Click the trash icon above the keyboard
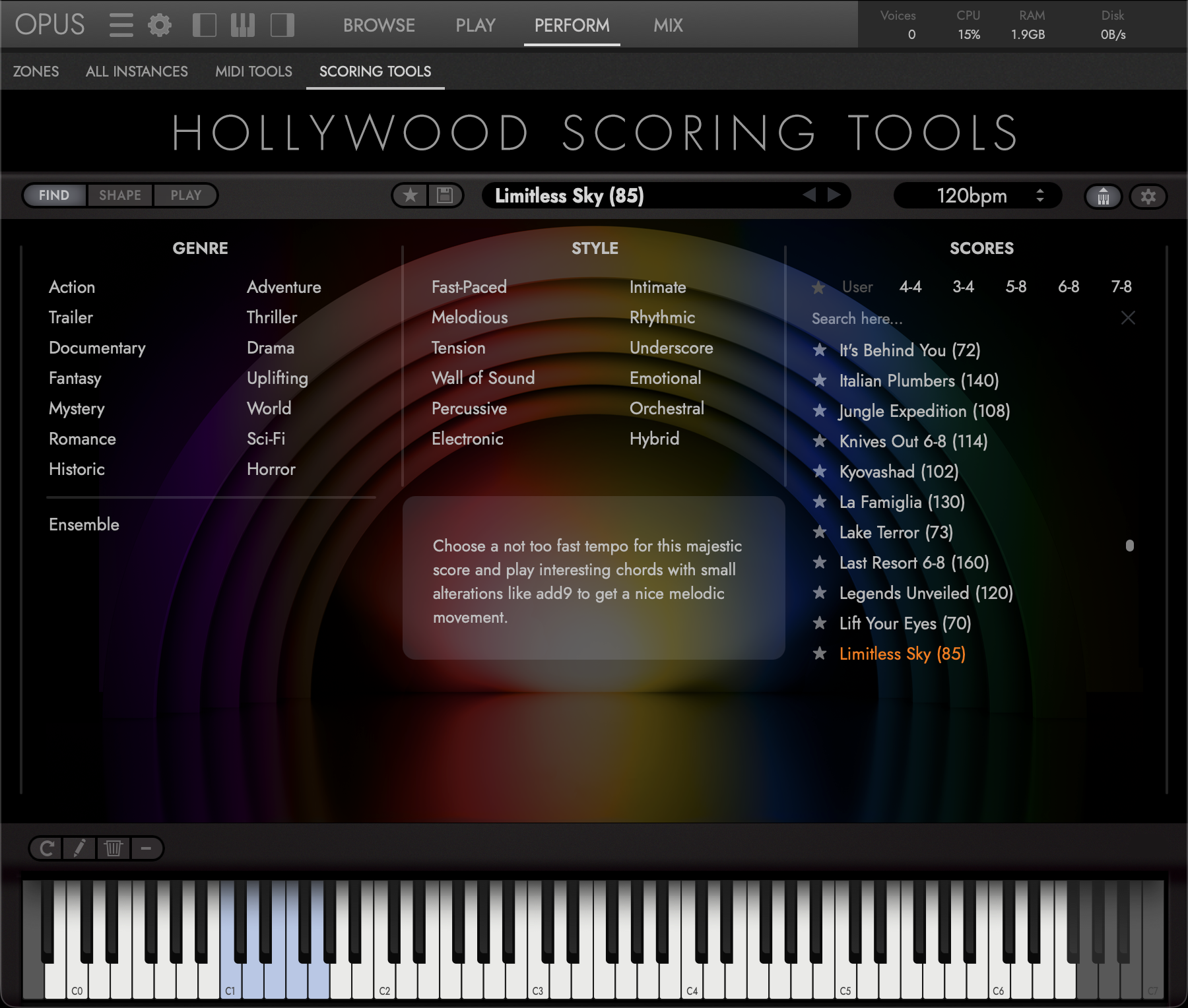 (x=114, y=848)
